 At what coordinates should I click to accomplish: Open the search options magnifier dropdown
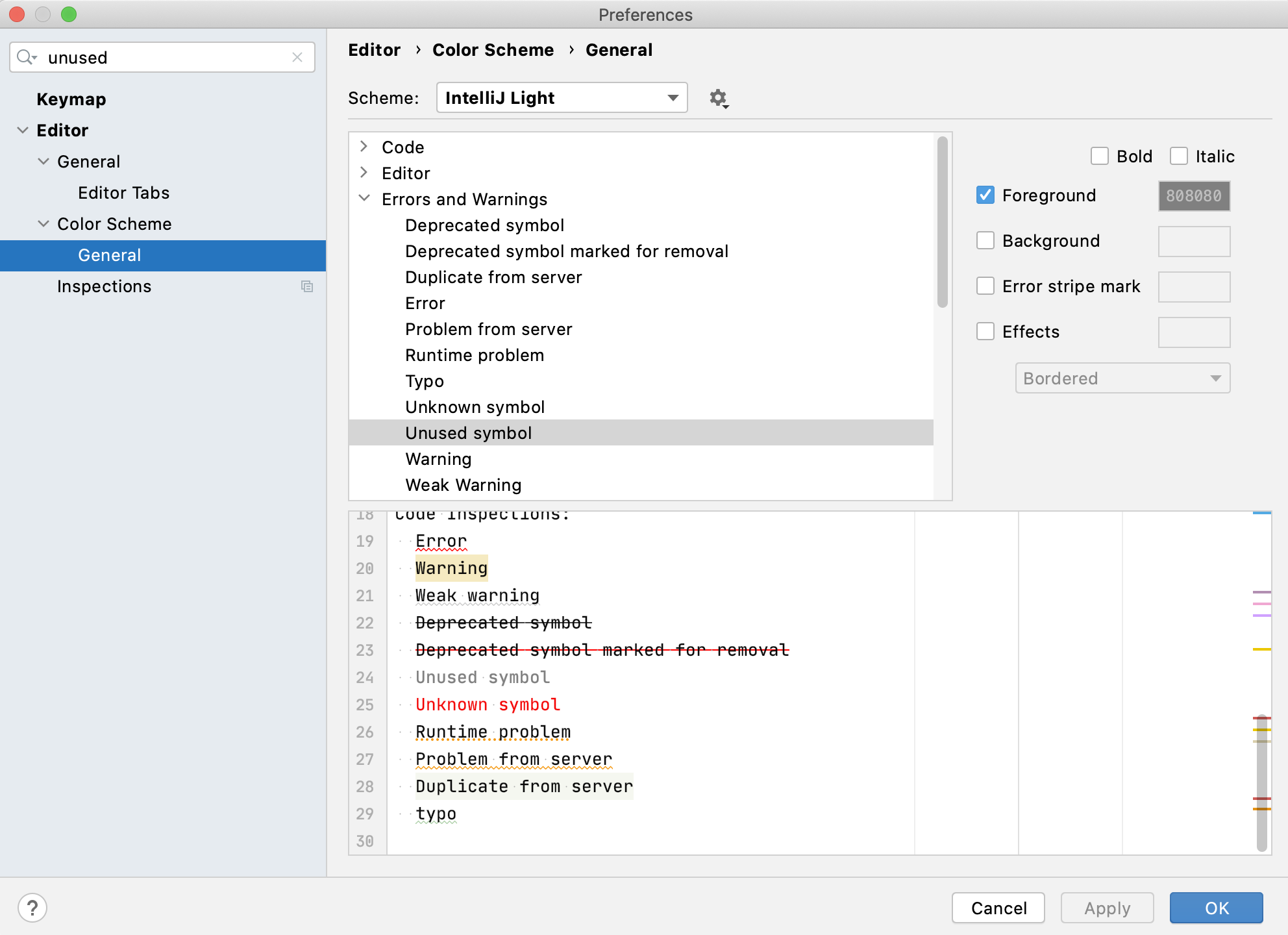coord(27,57)
